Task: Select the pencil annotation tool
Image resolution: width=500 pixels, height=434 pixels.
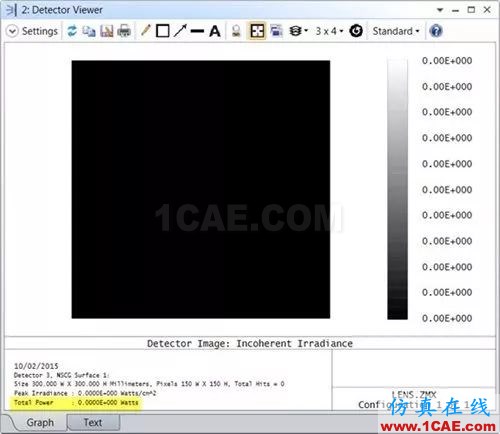Action: coord(146,31)
